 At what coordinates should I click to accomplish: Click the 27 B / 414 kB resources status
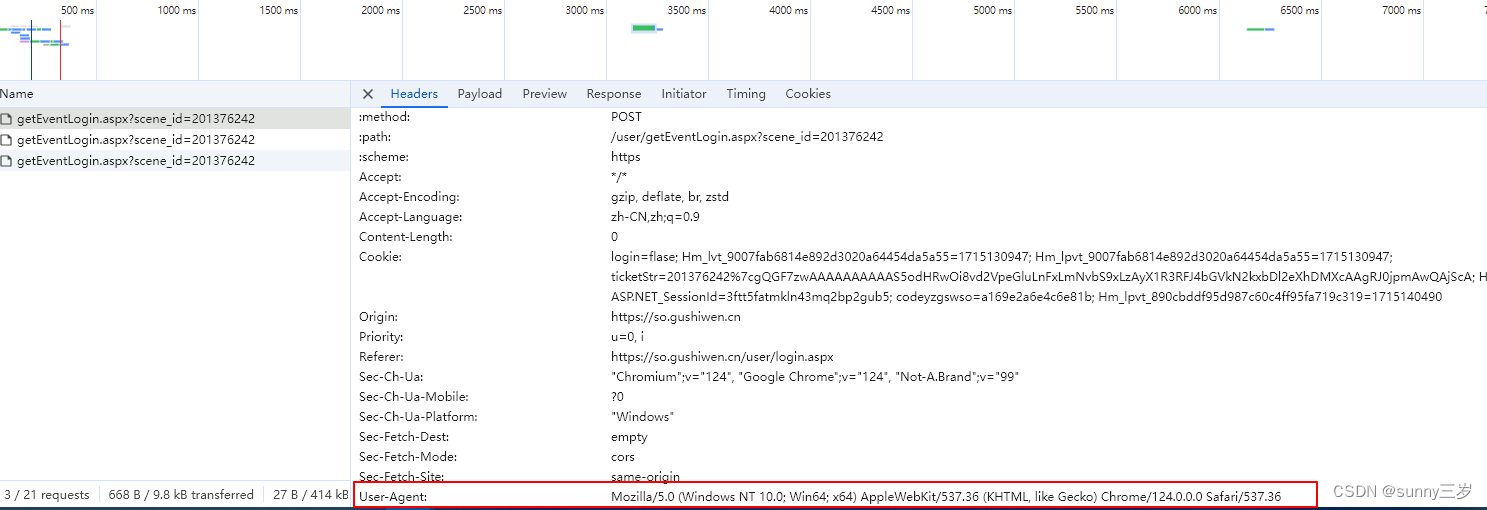(311, 495)
